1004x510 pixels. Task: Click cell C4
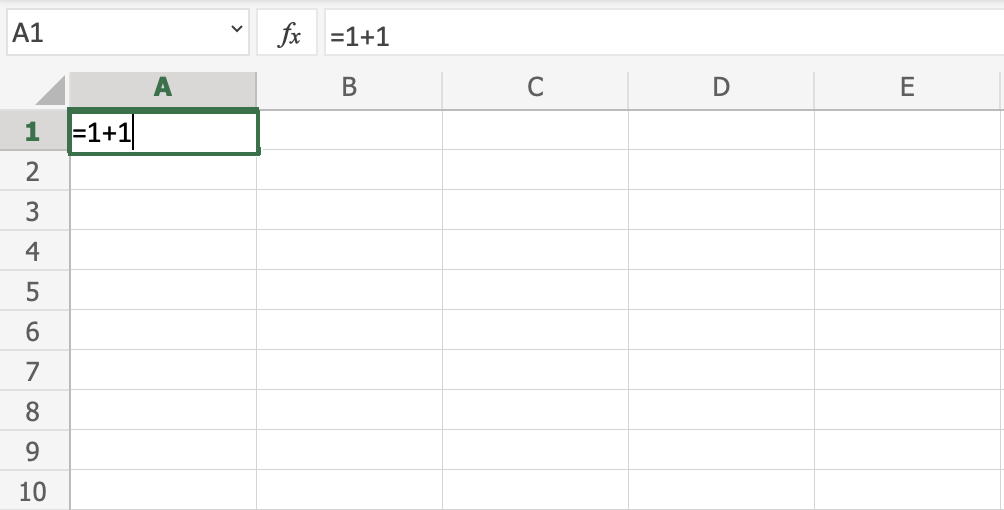click(535, 251)
